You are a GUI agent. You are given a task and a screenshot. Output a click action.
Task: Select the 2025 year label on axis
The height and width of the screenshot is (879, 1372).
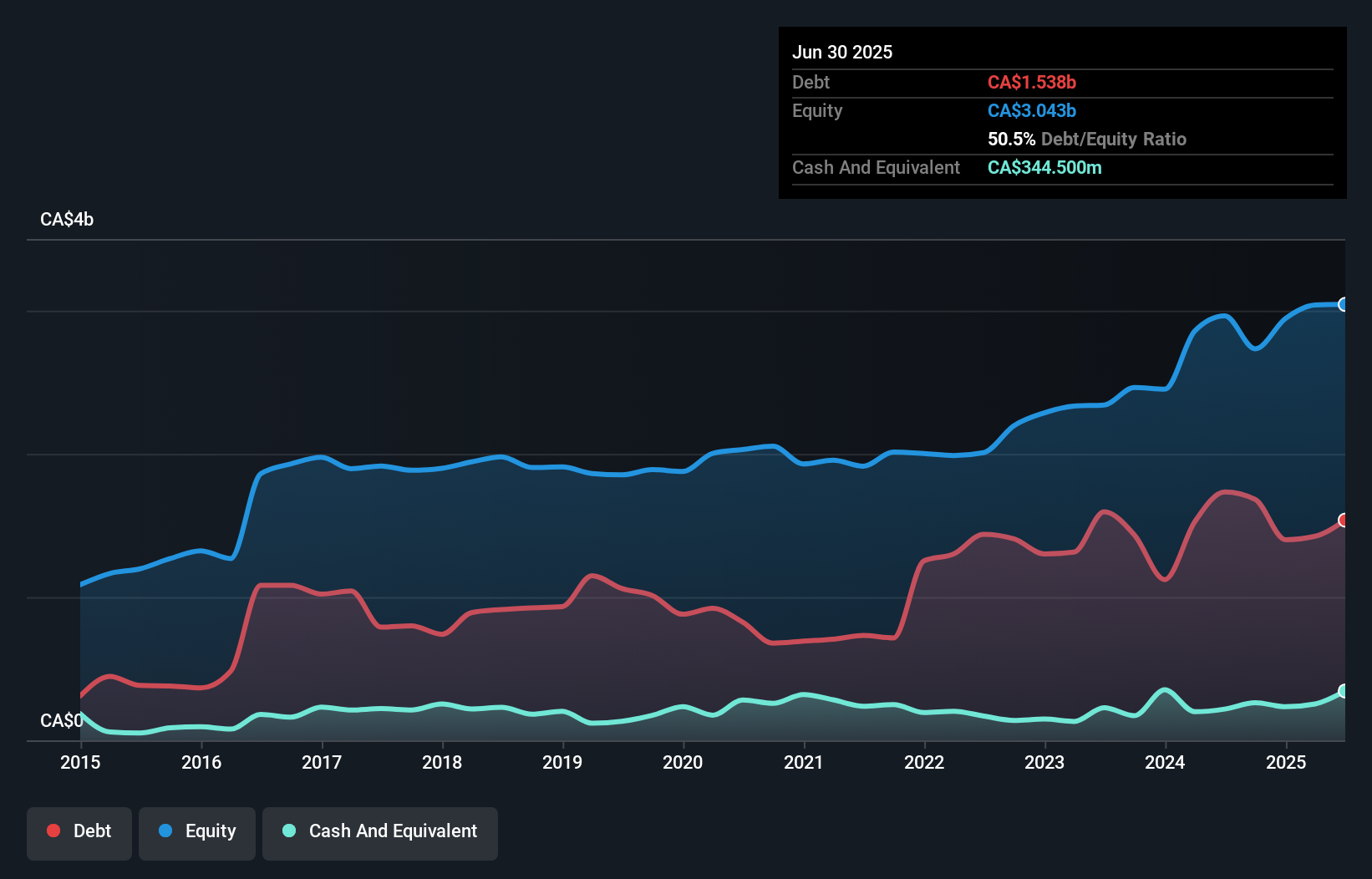pyautogui.click(x=1287, y=762)
